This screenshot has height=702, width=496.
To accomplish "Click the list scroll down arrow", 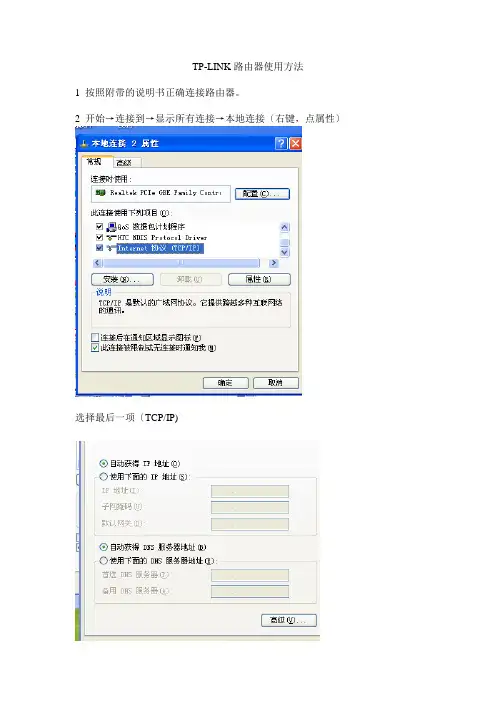I will [x=285, y=253].
